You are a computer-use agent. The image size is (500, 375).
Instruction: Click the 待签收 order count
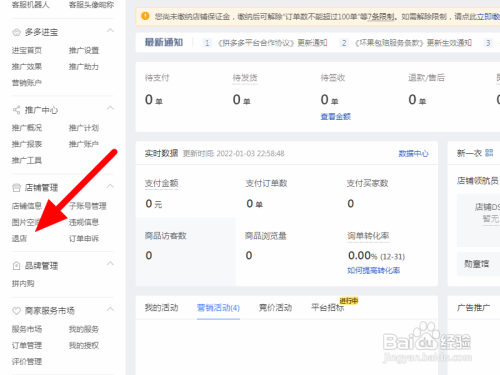329,100
